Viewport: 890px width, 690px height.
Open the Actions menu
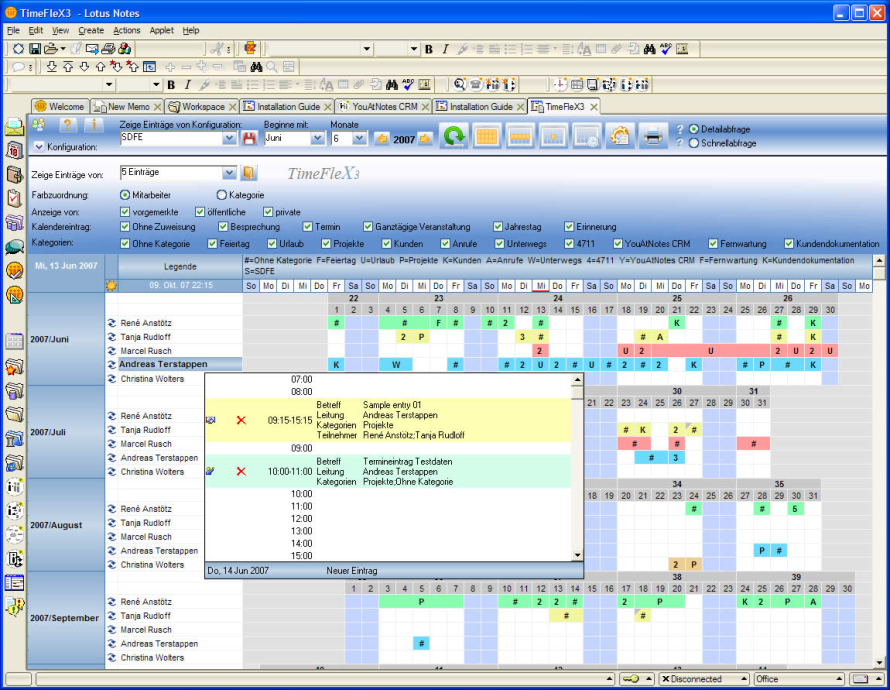(127, 30)
